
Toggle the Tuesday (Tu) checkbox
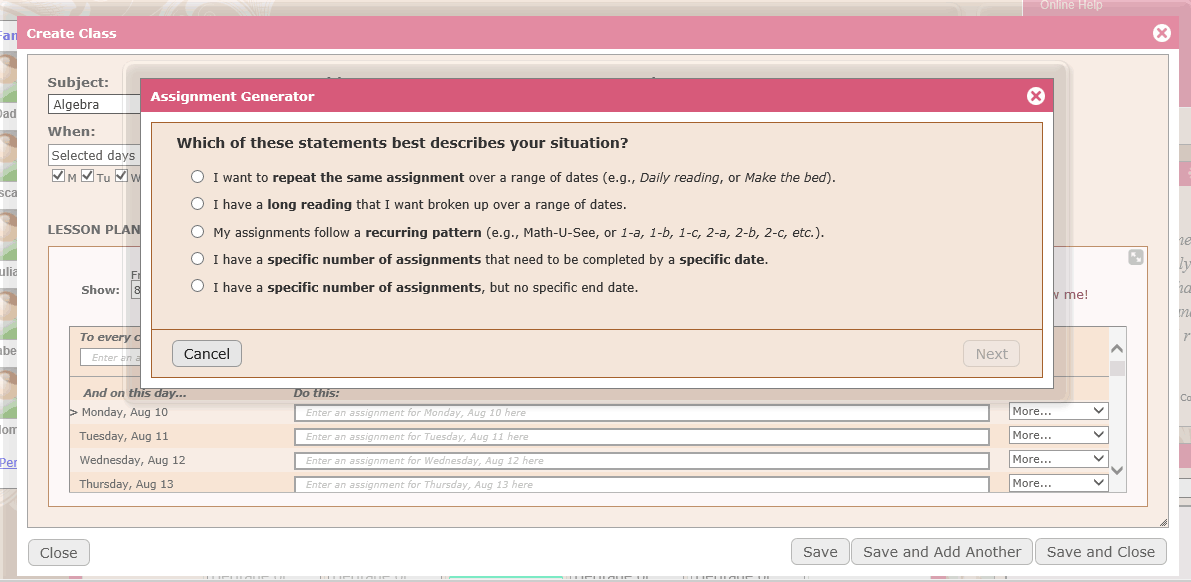click(87, 176)
